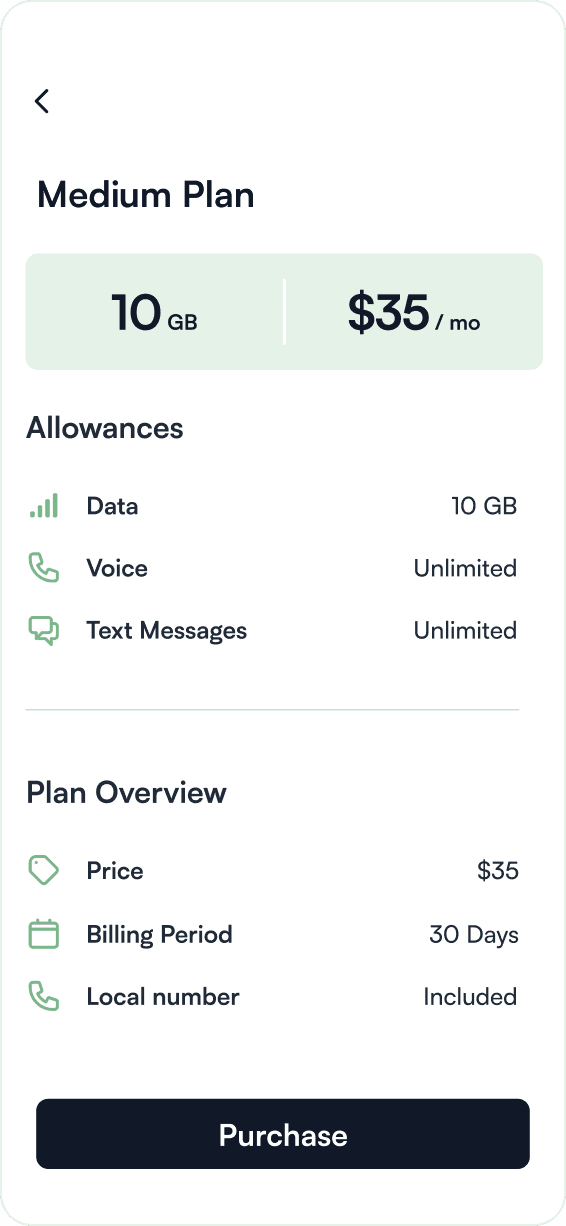The width and height of the screenshot is (566, 1226).
Task: Click the Text Messages chat bubbles icon
Action: [x=43, y=631]
